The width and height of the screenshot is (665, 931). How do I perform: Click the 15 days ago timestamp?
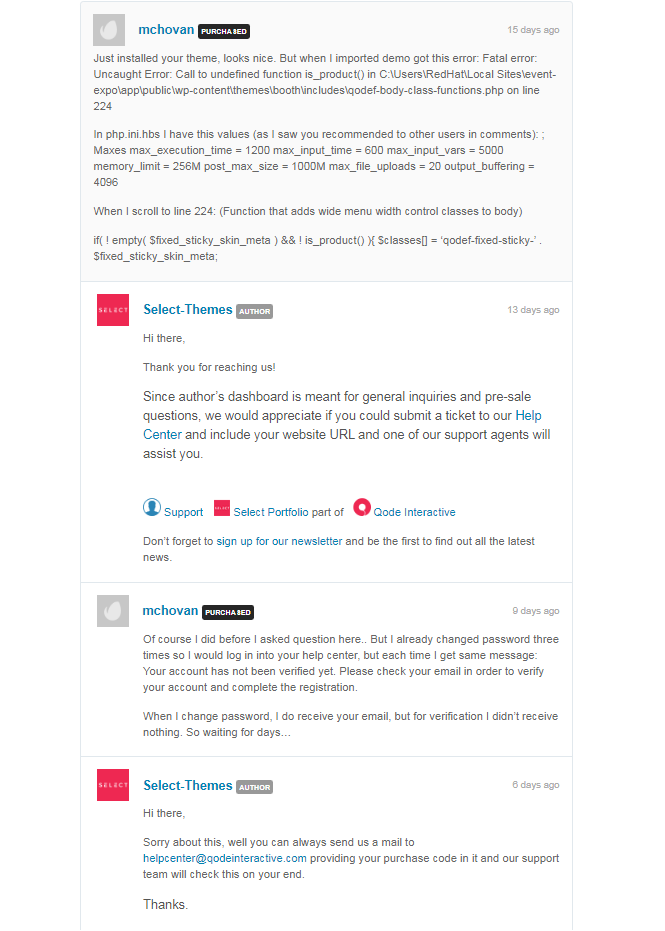(x=533, y=30)
